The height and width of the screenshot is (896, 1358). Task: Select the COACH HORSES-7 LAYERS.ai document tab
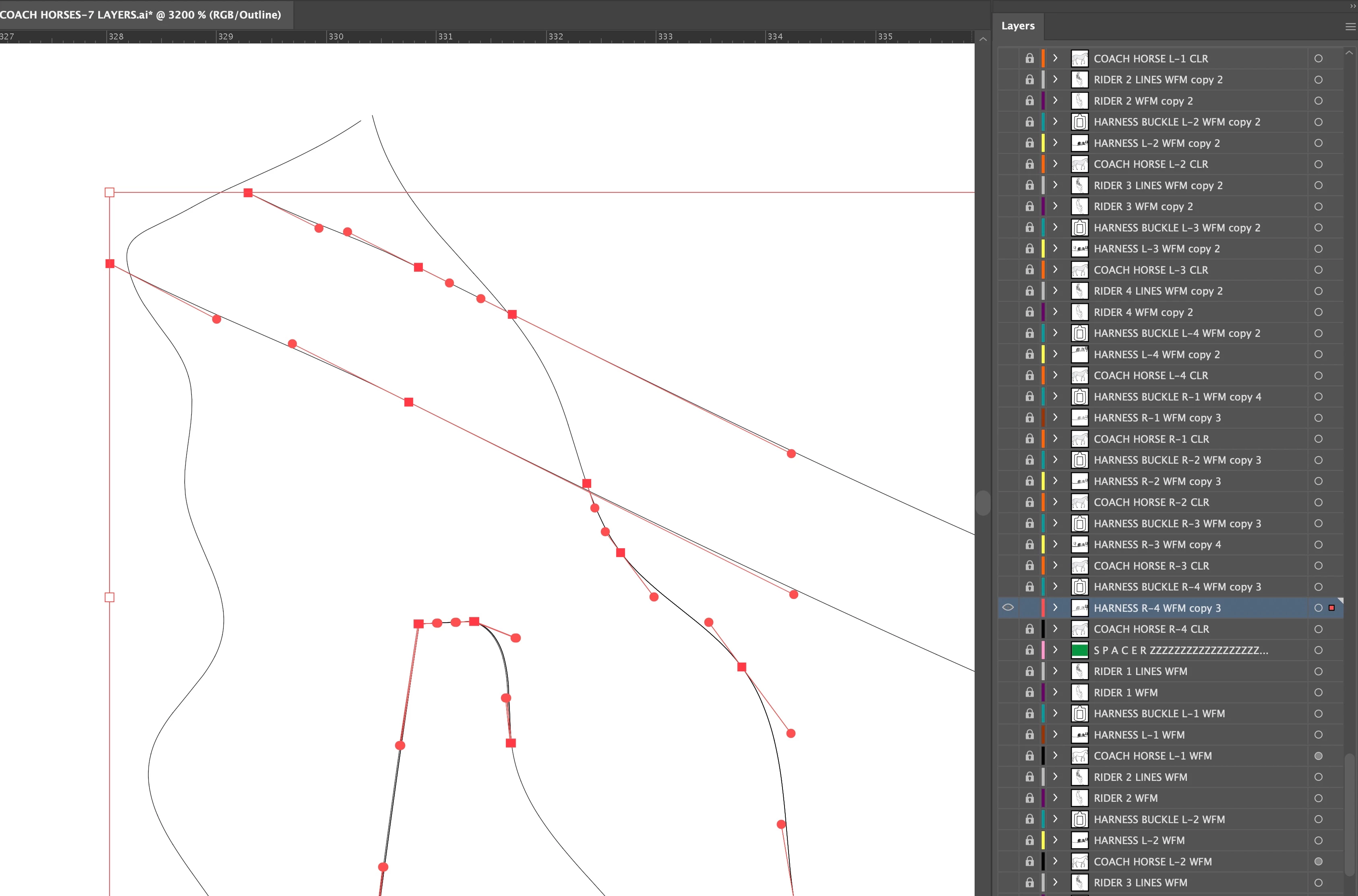[141, 15]
